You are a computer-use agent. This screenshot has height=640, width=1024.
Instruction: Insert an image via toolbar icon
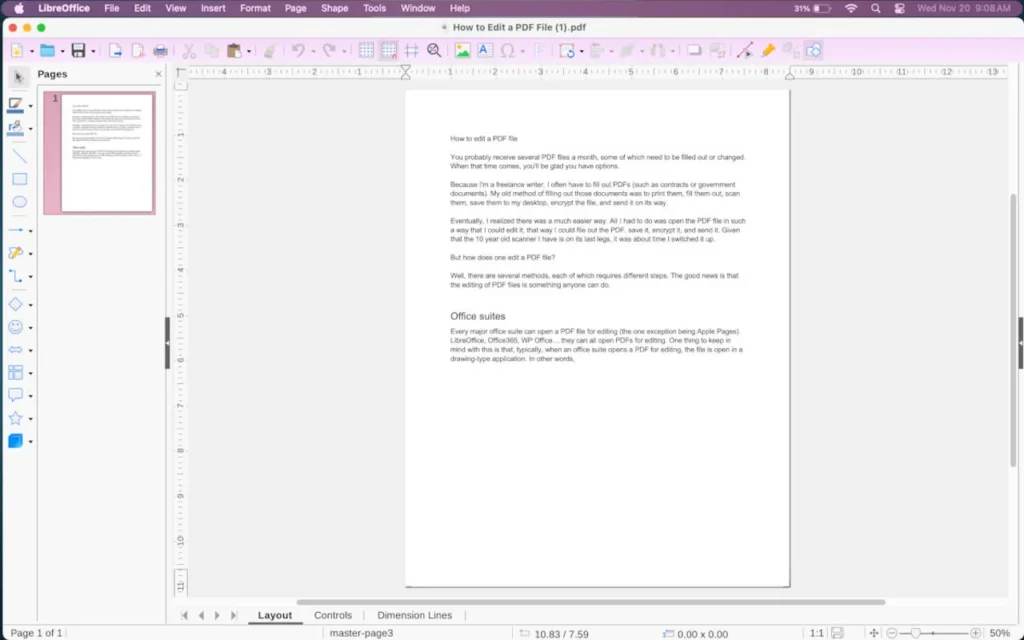462,51
